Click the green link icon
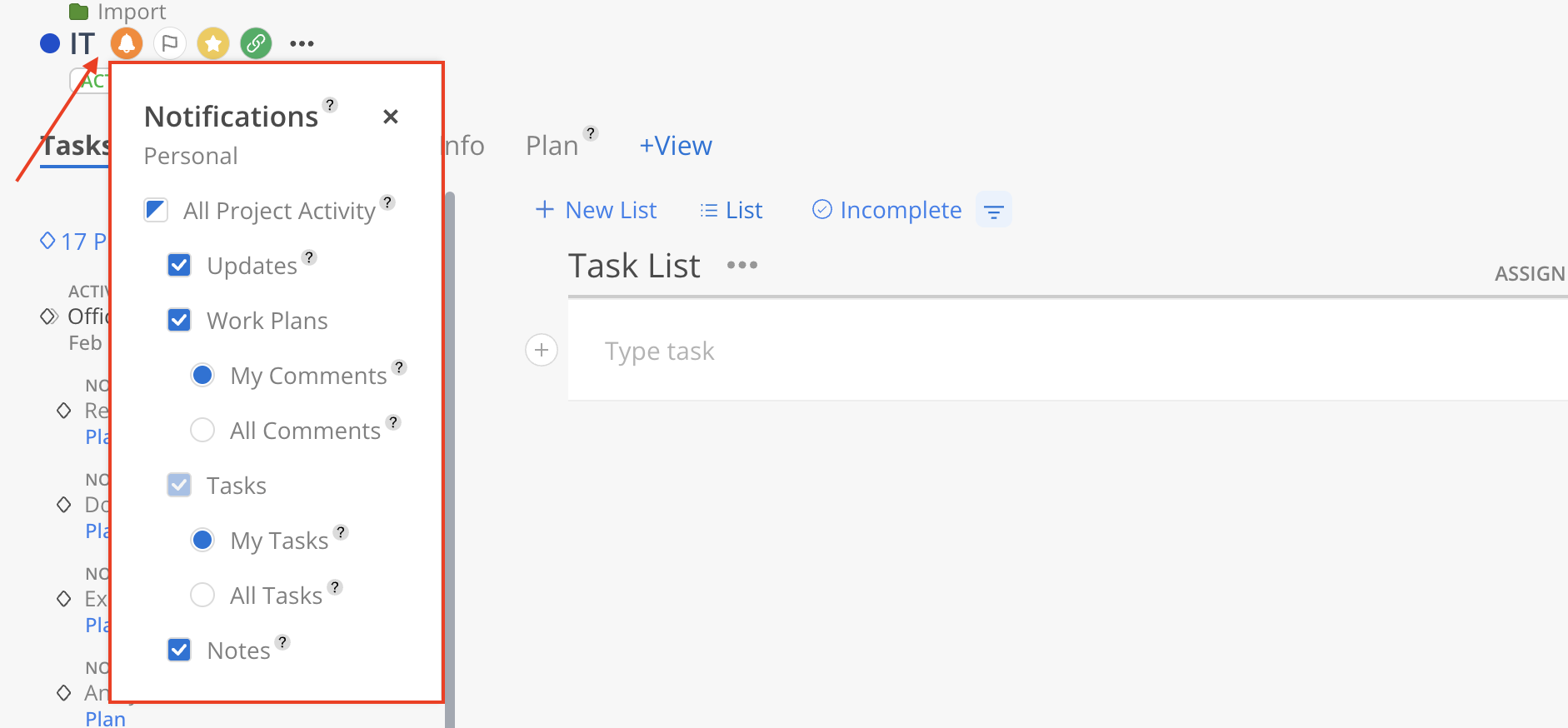Image resolution: width=1568 pixels, height=728 pixels. coord(256,43)
